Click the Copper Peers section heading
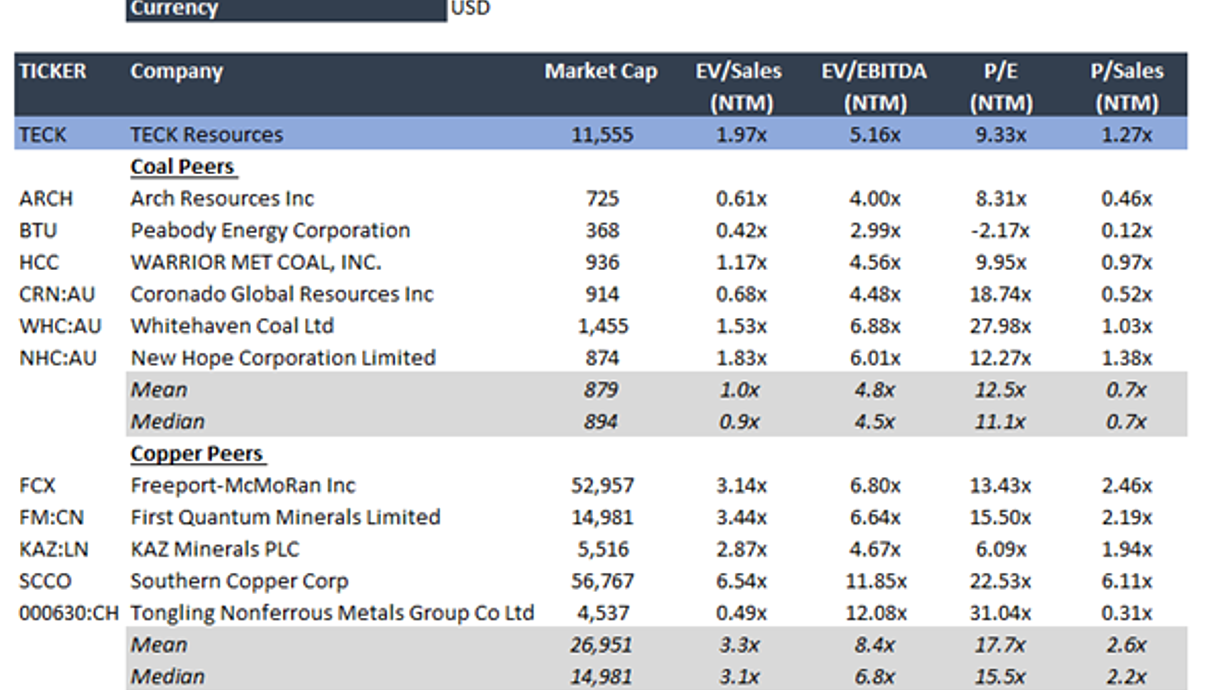The image size is (1226, 690). click(197, 454)
